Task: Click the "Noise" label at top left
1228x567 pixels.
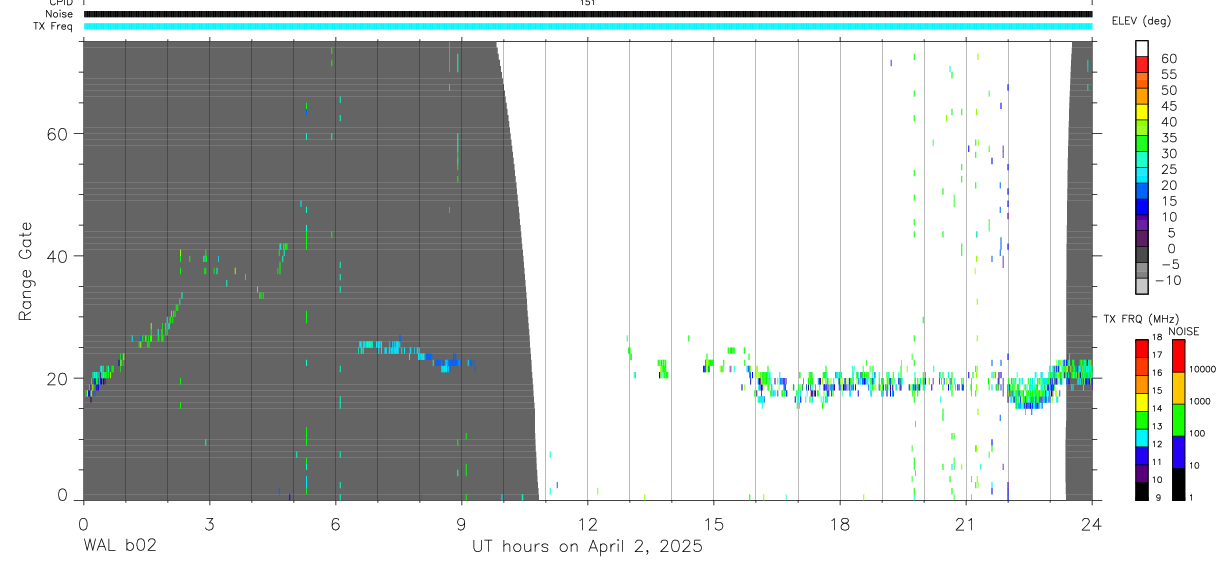Action: coord(60,14)
